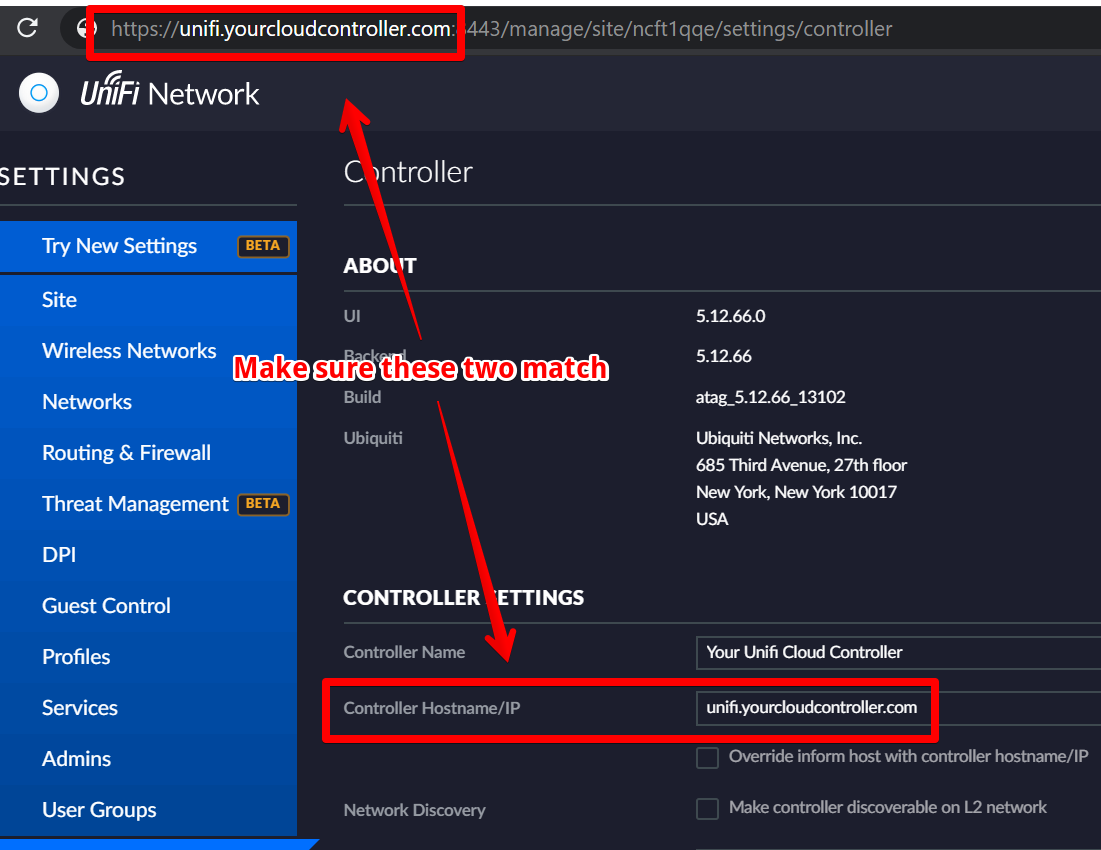
Task: Open Profiles settings section
Action: click(x=76, y=657)
